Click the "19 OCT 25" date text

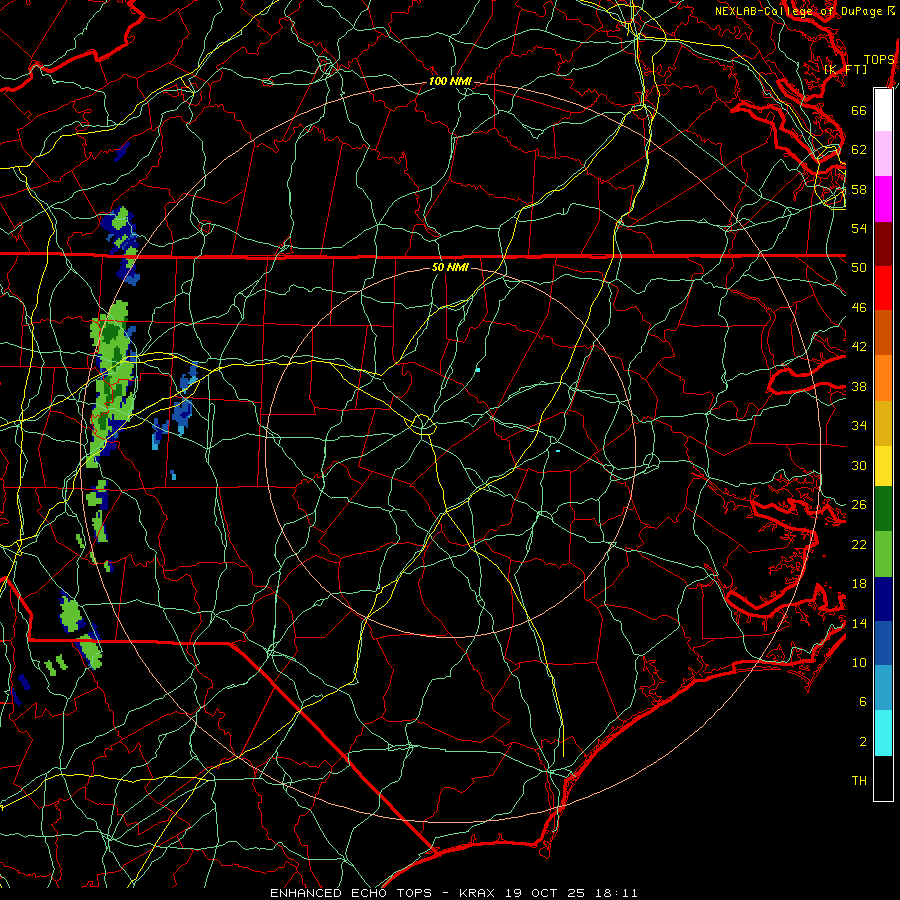[x=545, y=893]
